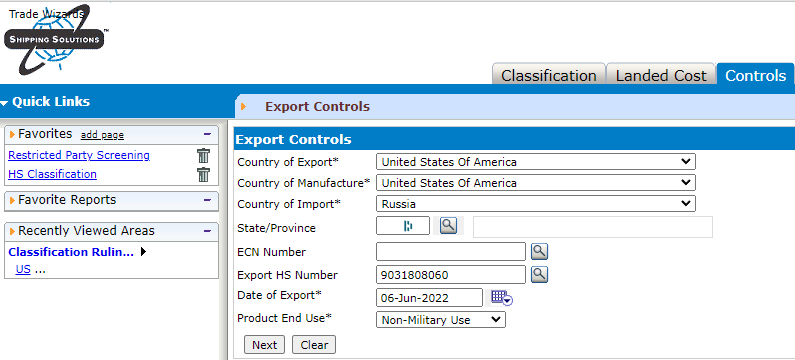The height and width of the screenshot is (360, 795).
Task: Click add page link in Favorites
Action: tap(102, 135)
